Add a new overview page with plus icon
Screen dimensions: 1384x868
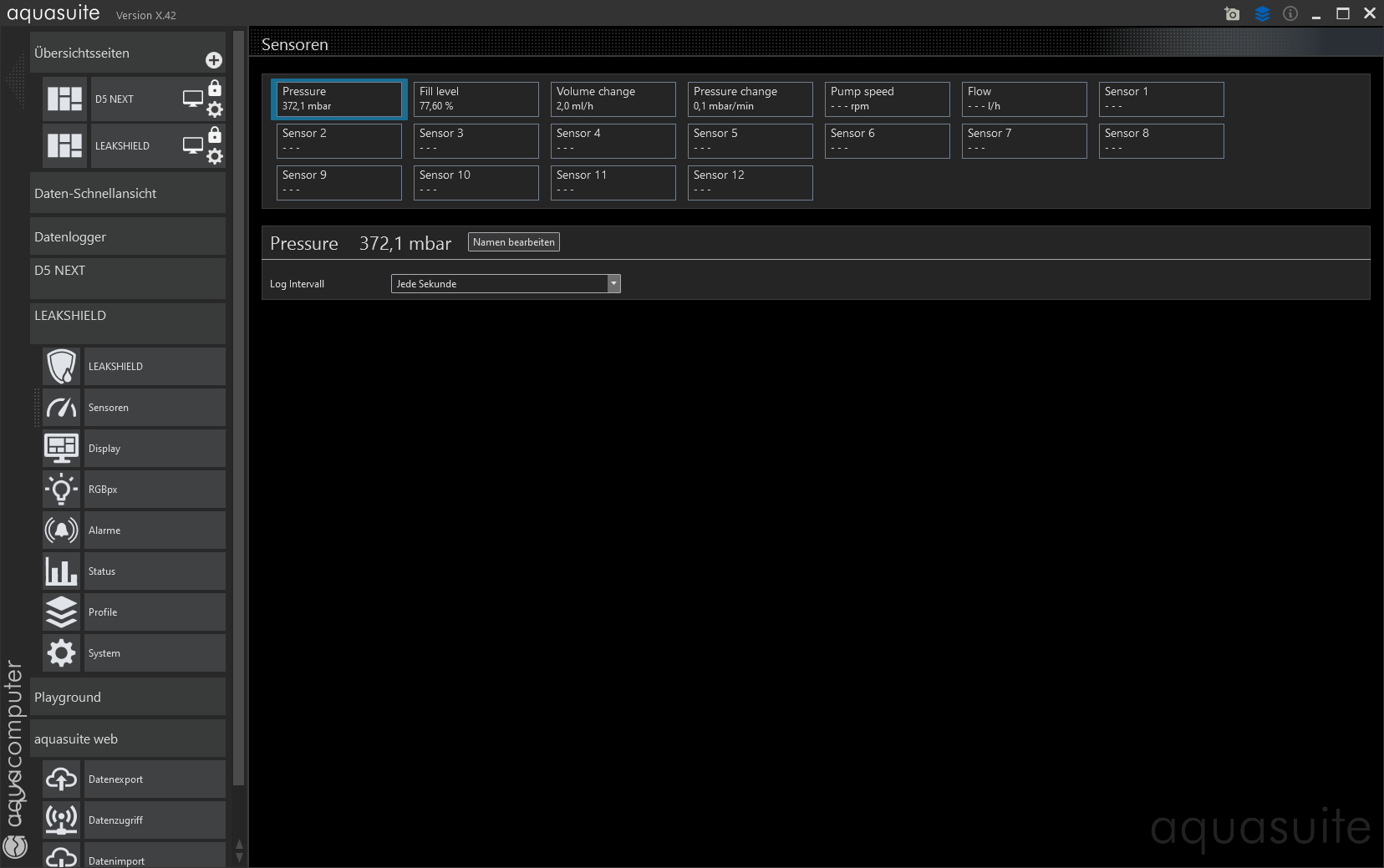[214, 60]
